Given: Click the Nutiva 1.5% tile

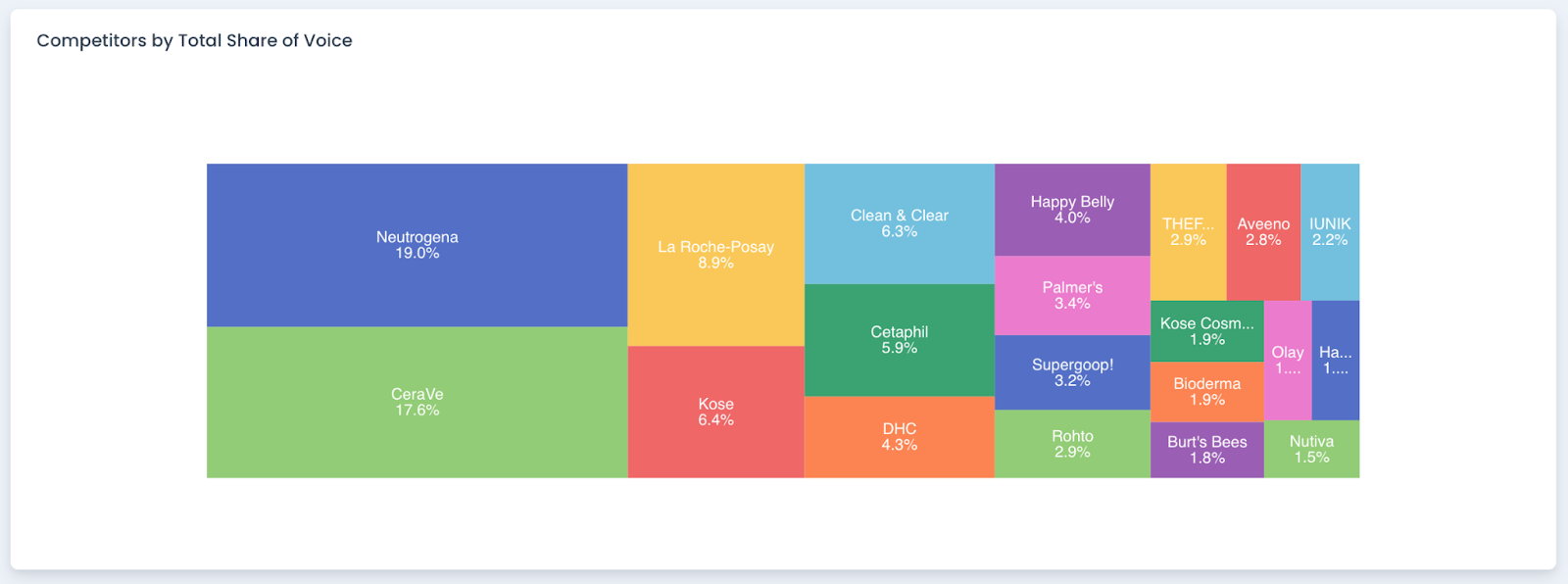Looking at the screenshot, I should coord(1311,449).
